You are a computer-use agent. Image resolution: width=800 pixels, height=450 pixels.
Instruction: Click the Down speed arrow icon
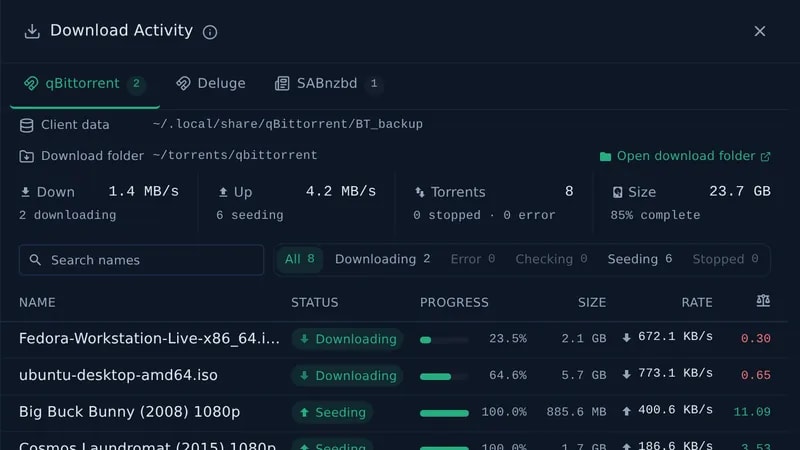tap(25, 192)
